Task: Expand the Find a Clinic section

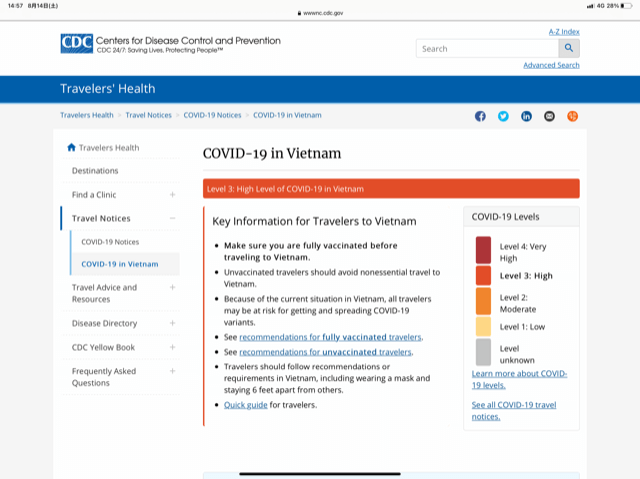Action: (x=172, y=195)
